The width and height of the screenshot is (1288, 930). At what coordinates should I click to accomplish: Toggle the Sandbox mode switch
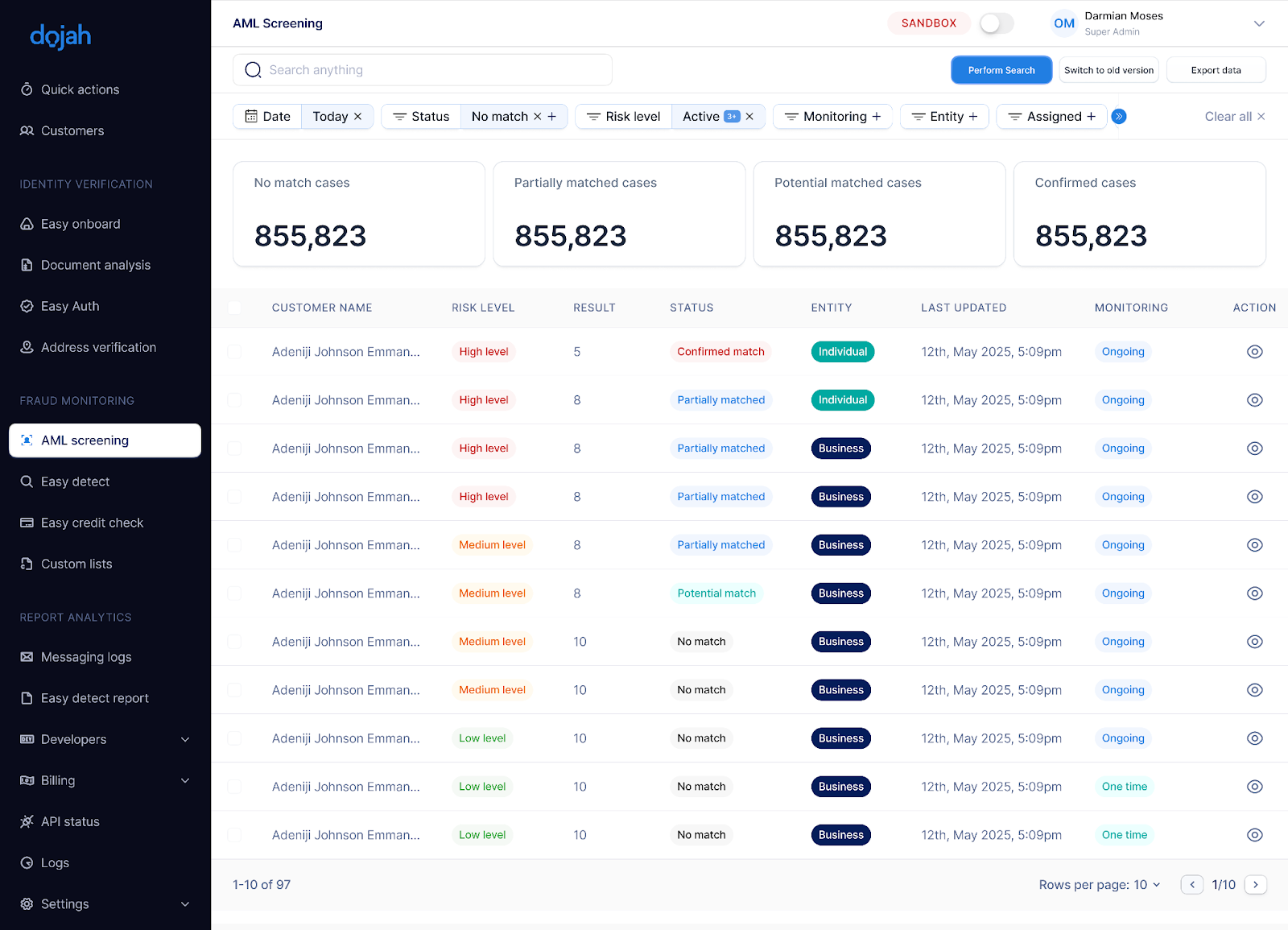996,23
